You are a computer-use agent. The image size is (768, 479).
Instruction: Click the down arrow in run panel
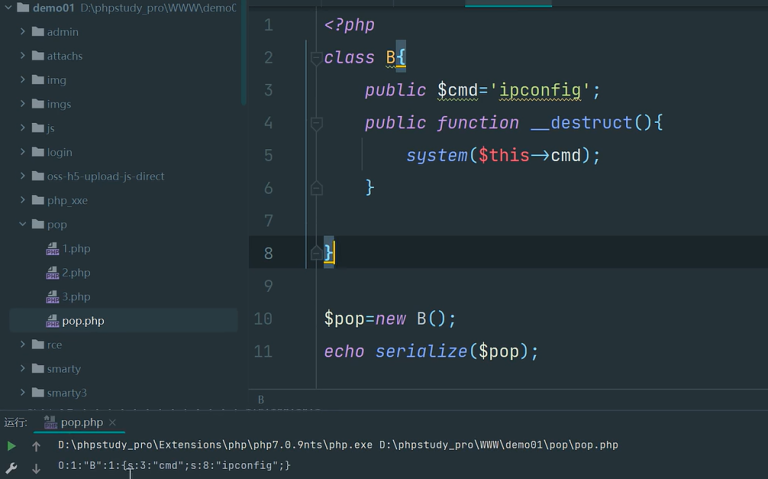coord(36,468)
